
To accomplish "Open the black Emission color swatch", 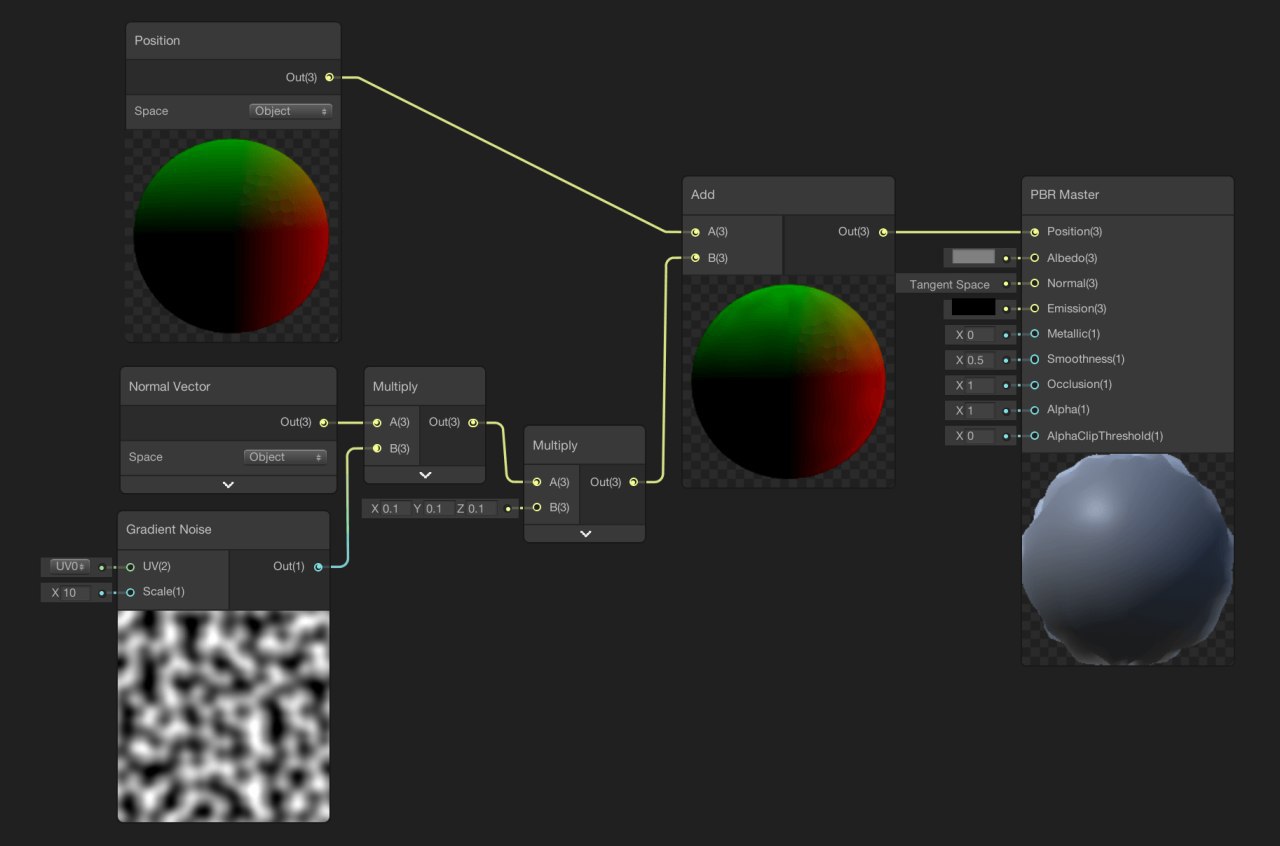I will tap(973, 308).
